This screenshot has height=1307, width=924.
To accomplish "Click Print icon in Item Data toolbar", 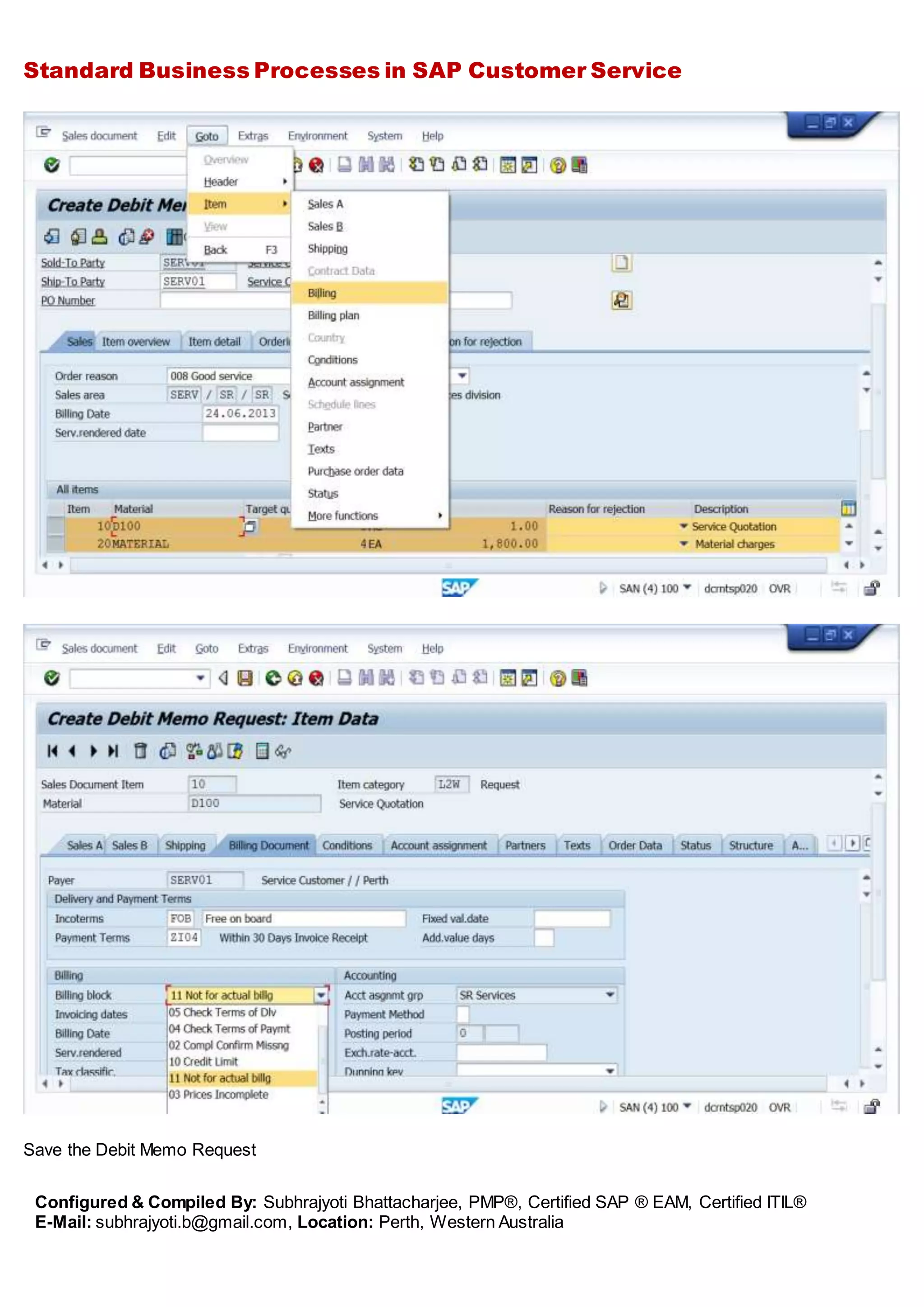I will [344, 678].
